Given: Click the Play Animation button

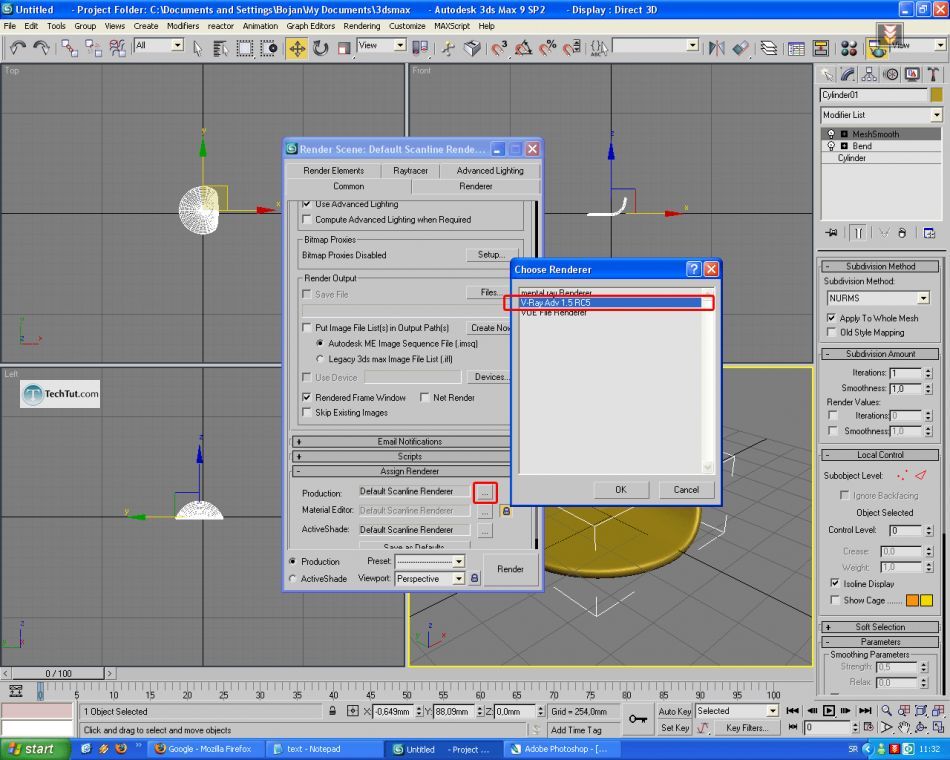Looking at the screenshot, I should click(x=829, y=710).
